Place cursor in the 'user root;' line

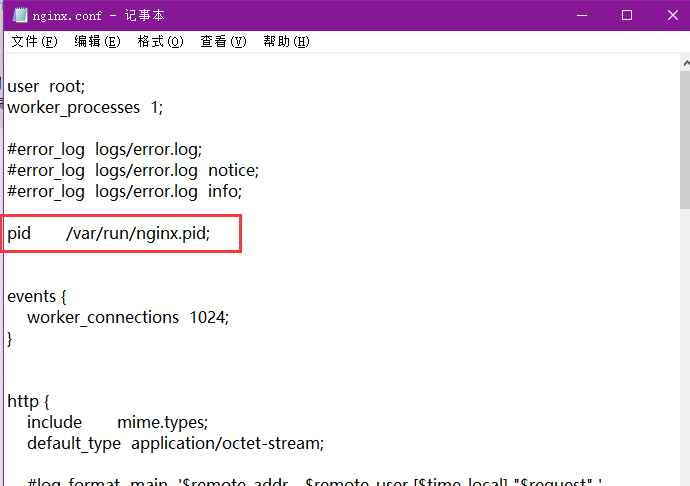(x=46, y=87)
